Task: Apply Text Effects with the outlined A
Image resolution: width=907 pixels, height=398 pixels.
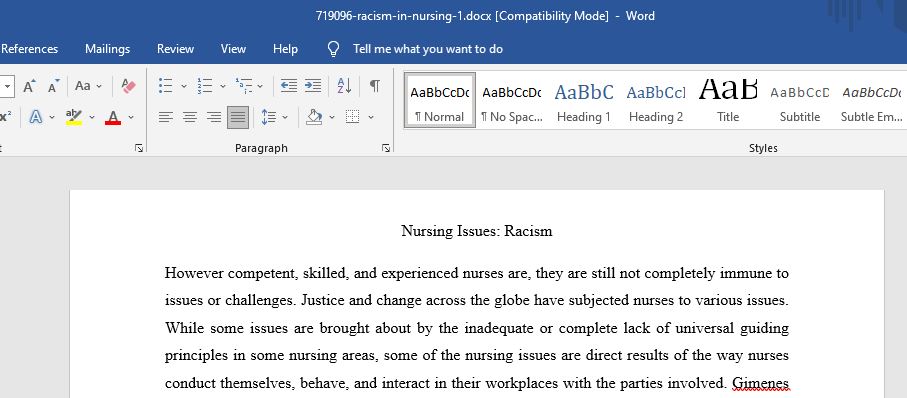Action: coord(36,117)
